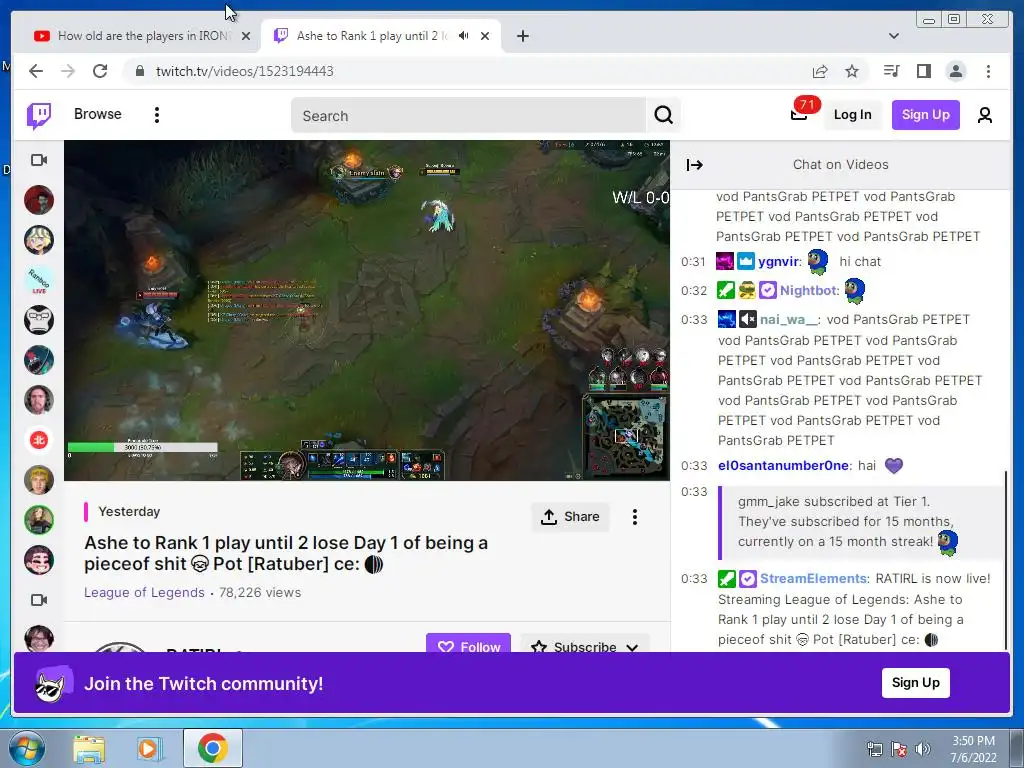Click the Chat on Videos header

coord(840,165)
